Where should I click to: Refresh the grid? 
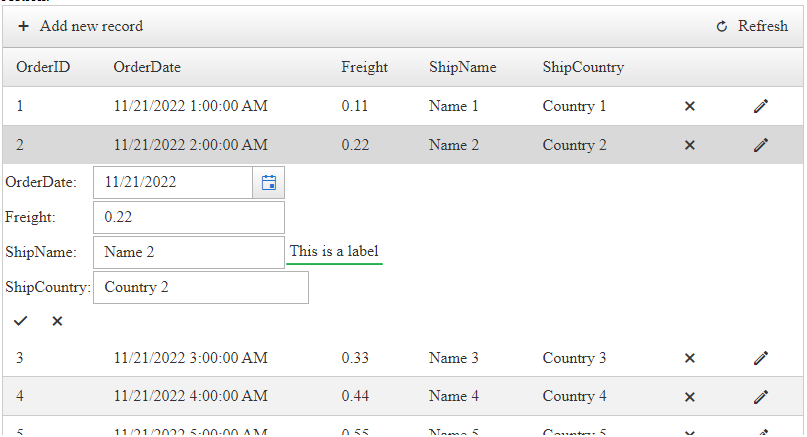tap(752, 26)
